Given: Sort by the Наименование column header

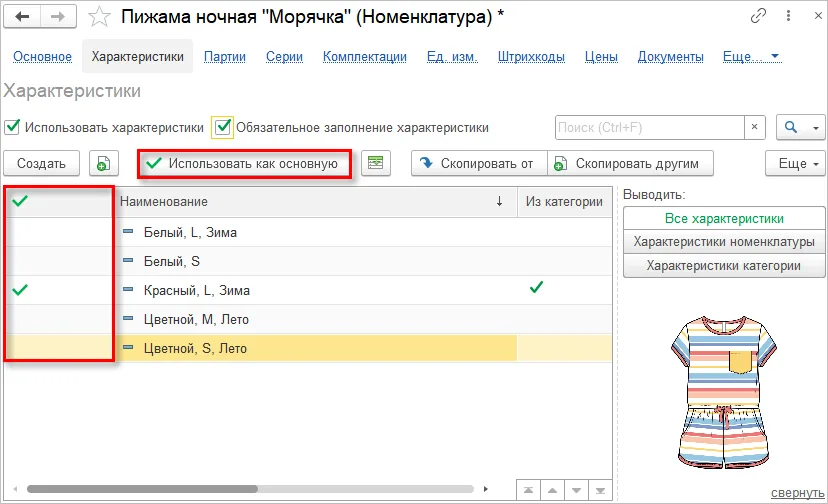Looking at the screenshot, I should click(315, 201).
